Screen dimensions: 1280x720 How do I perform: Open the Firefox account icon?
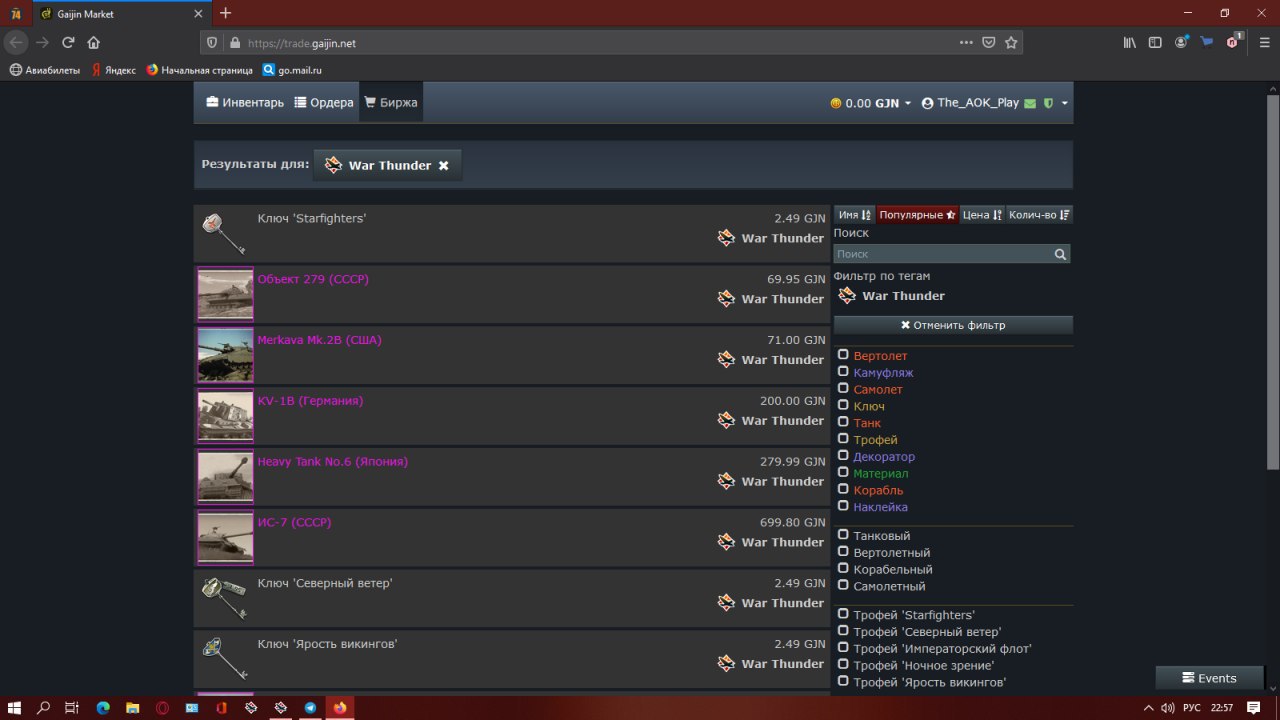(1181, 43)
